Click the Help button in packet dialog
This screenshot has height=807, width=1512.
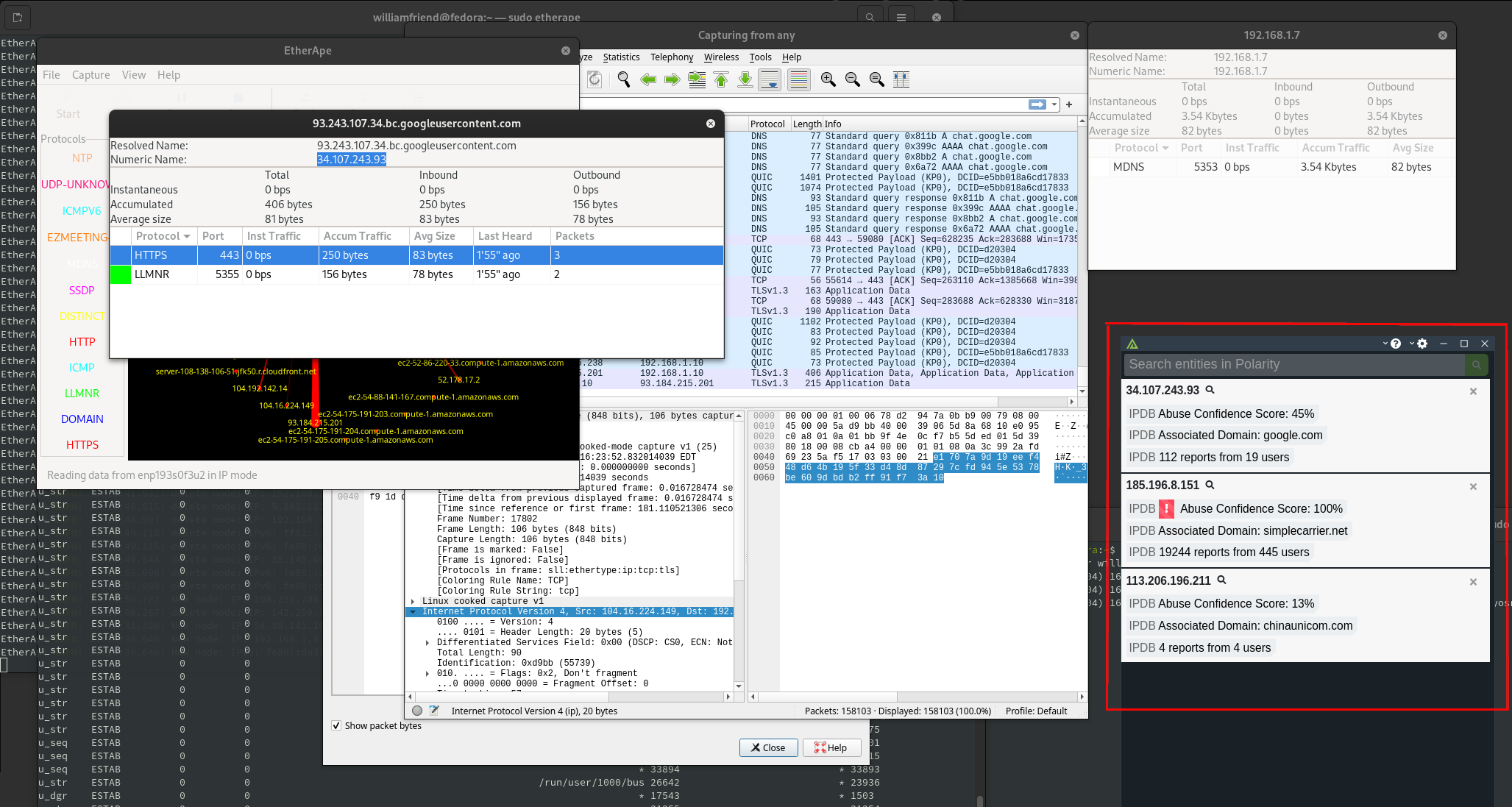coord(831,747)
